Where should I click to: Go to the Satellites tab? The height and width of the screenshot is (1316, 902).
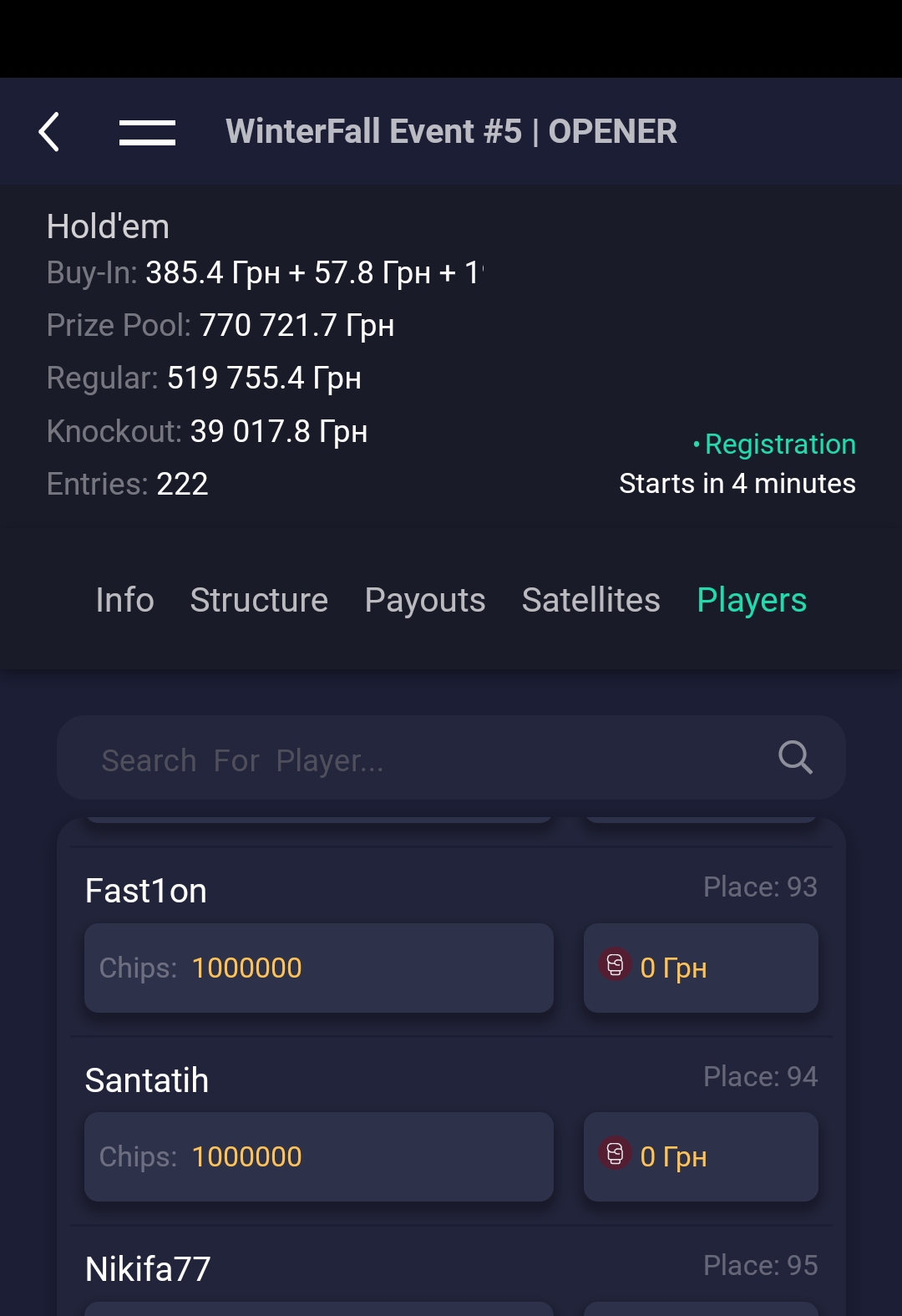coord(591,600)
